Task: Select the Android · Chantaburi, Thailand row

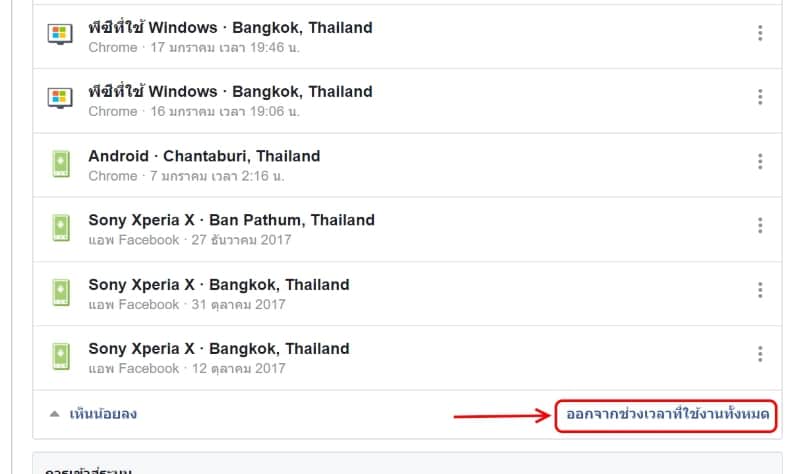Action: coord(204,156)
